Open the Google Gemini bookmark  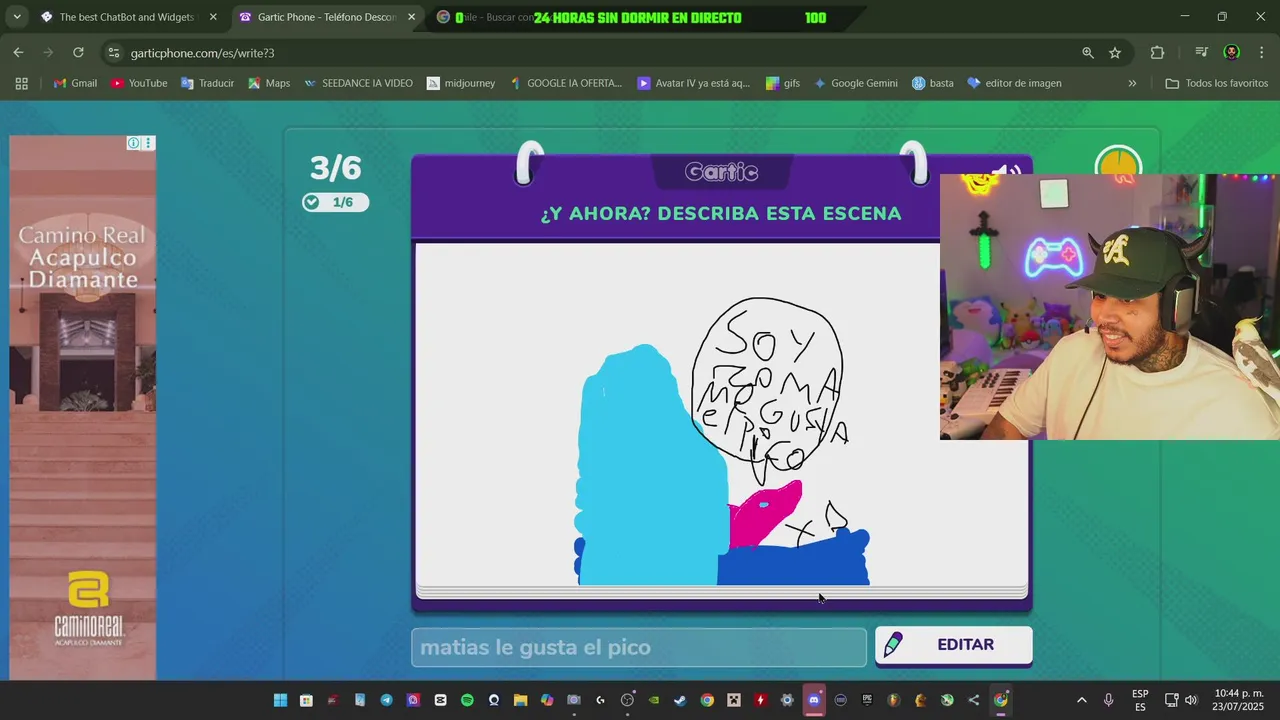click(855, 83)
